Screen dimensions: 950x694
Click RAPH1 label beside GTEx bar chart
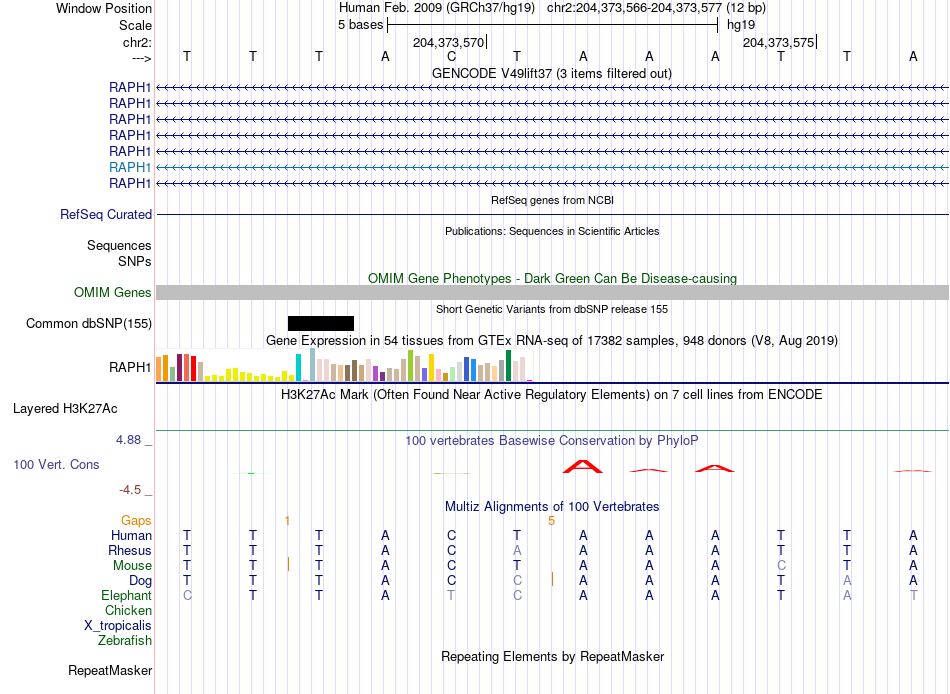[130, 367]
